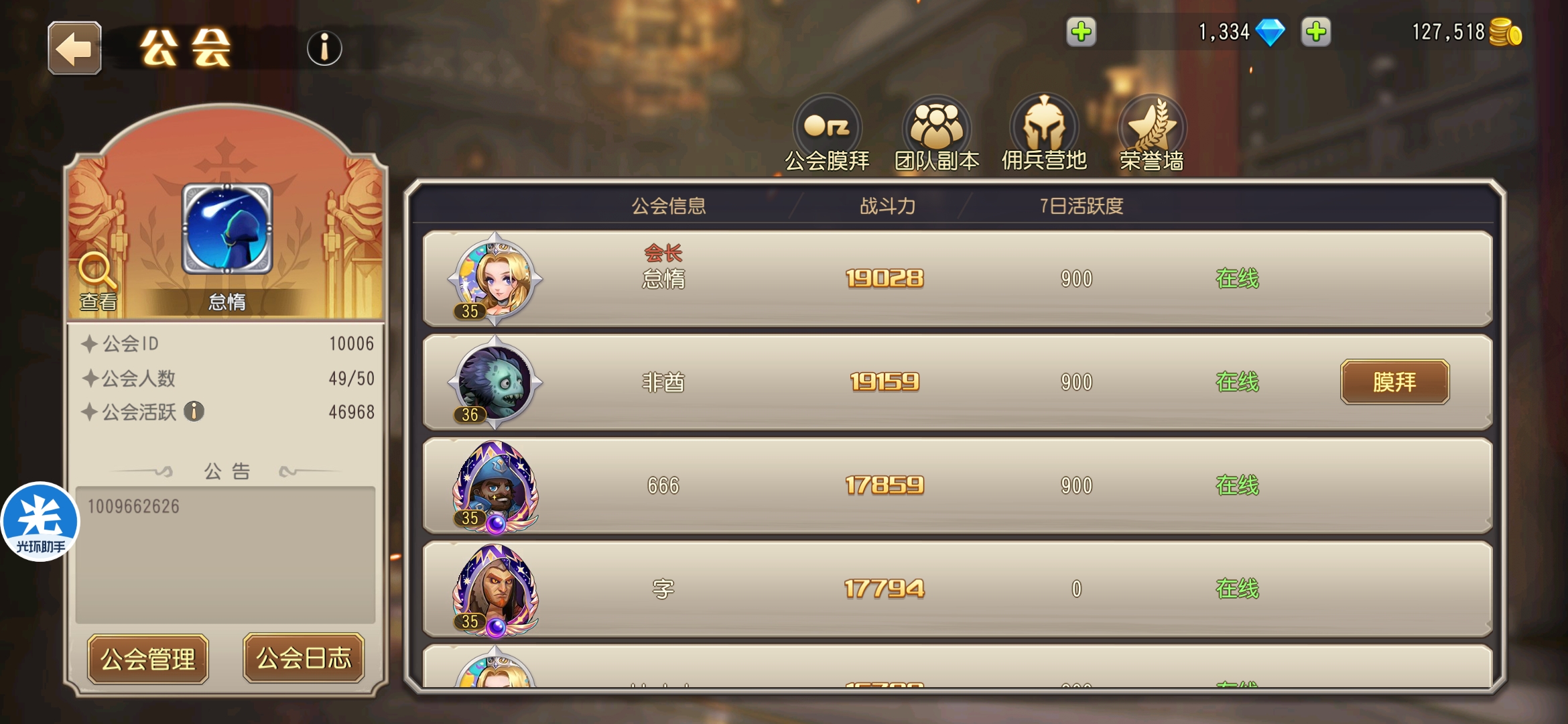Click the announcement text box 1009662626
The height and width of the screenshot is (724, 1568).
(x=225, y=555)
